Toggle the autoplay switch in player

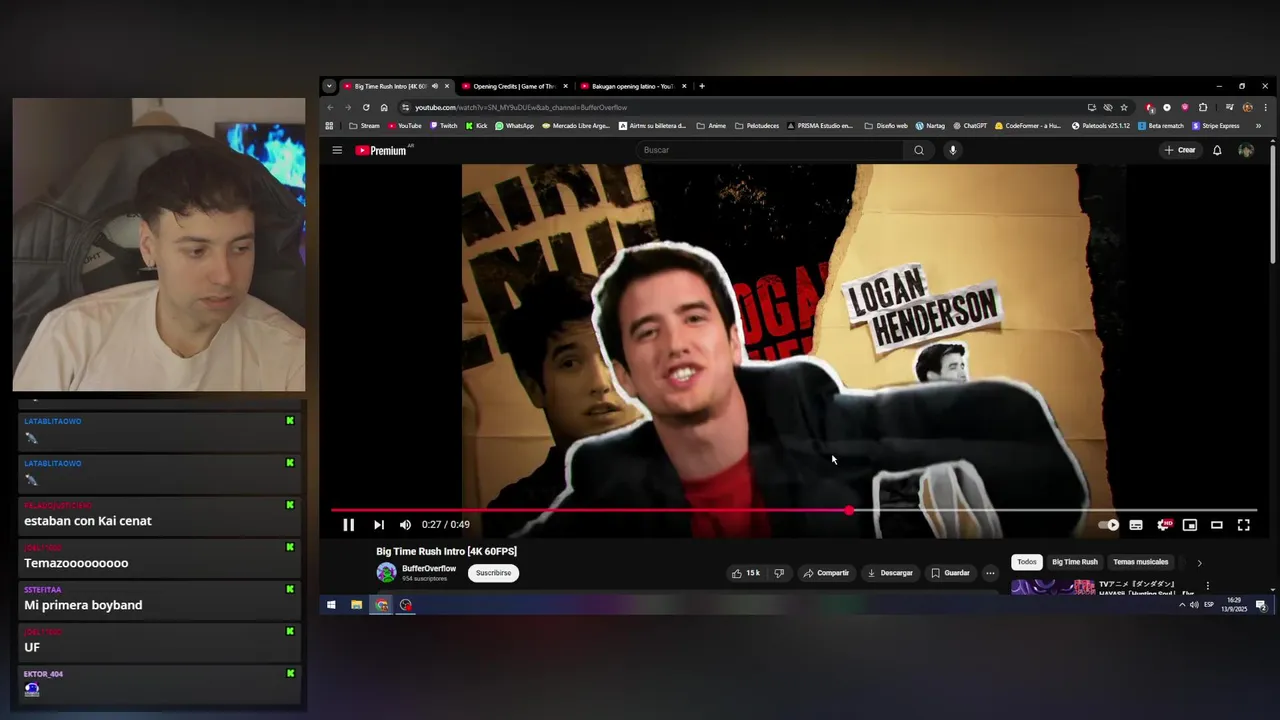(1109, 525)
